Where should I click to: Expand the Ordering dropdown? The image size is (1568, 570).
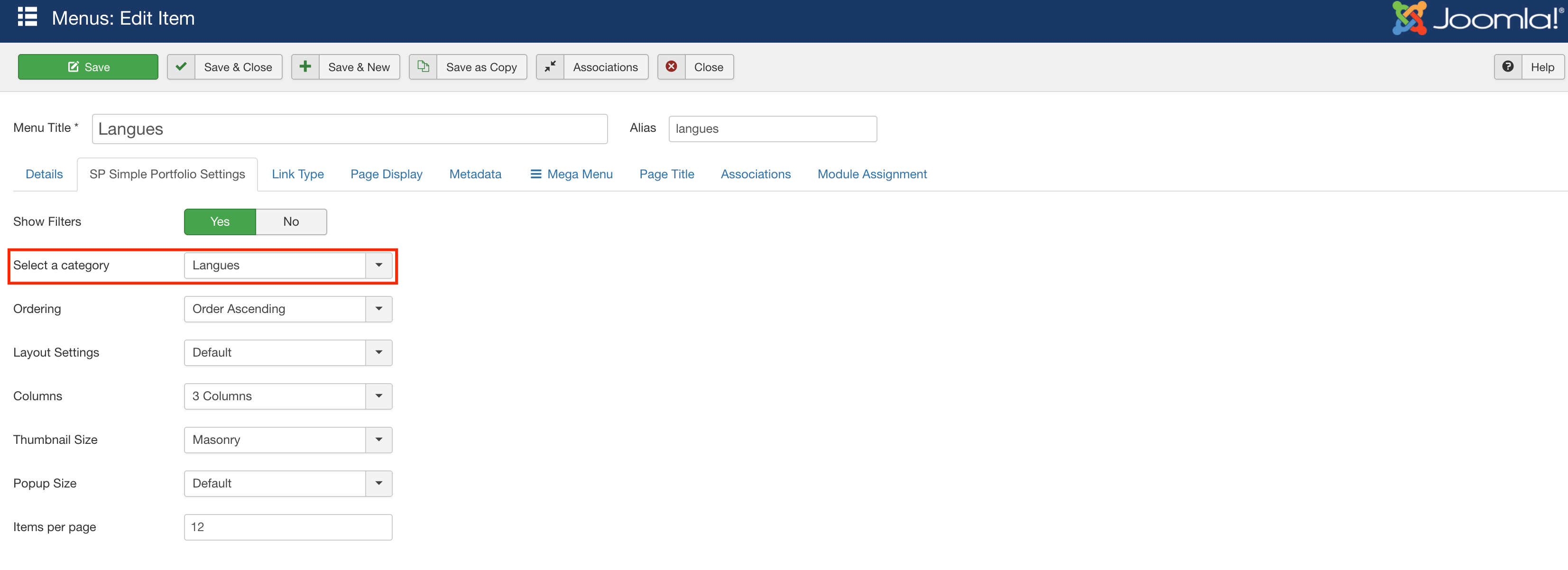288,309
